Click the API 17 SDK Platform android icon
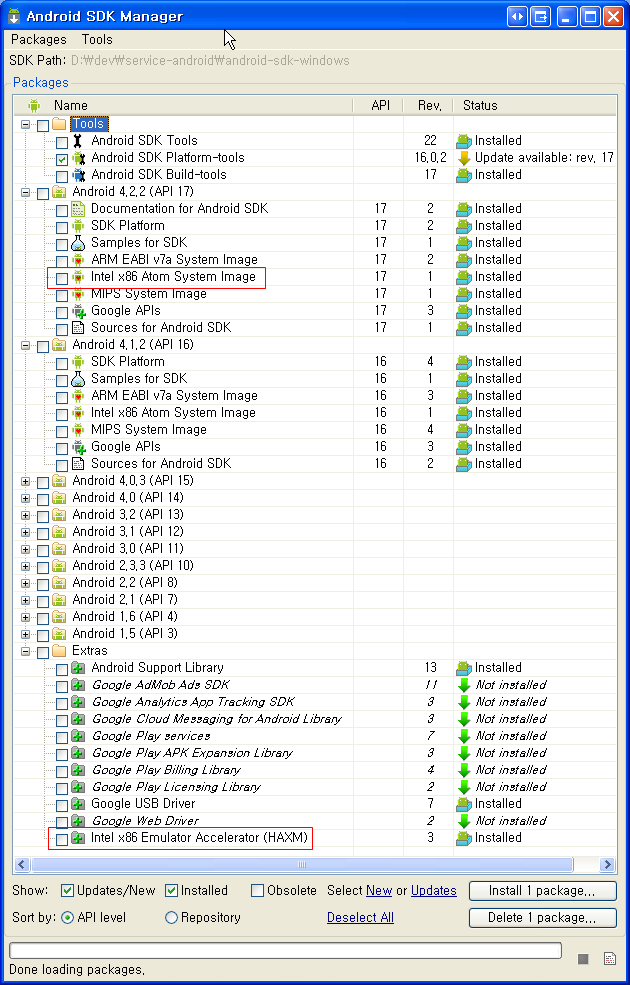This screenshot has width=630, height=985. click(x=78, y=226)
